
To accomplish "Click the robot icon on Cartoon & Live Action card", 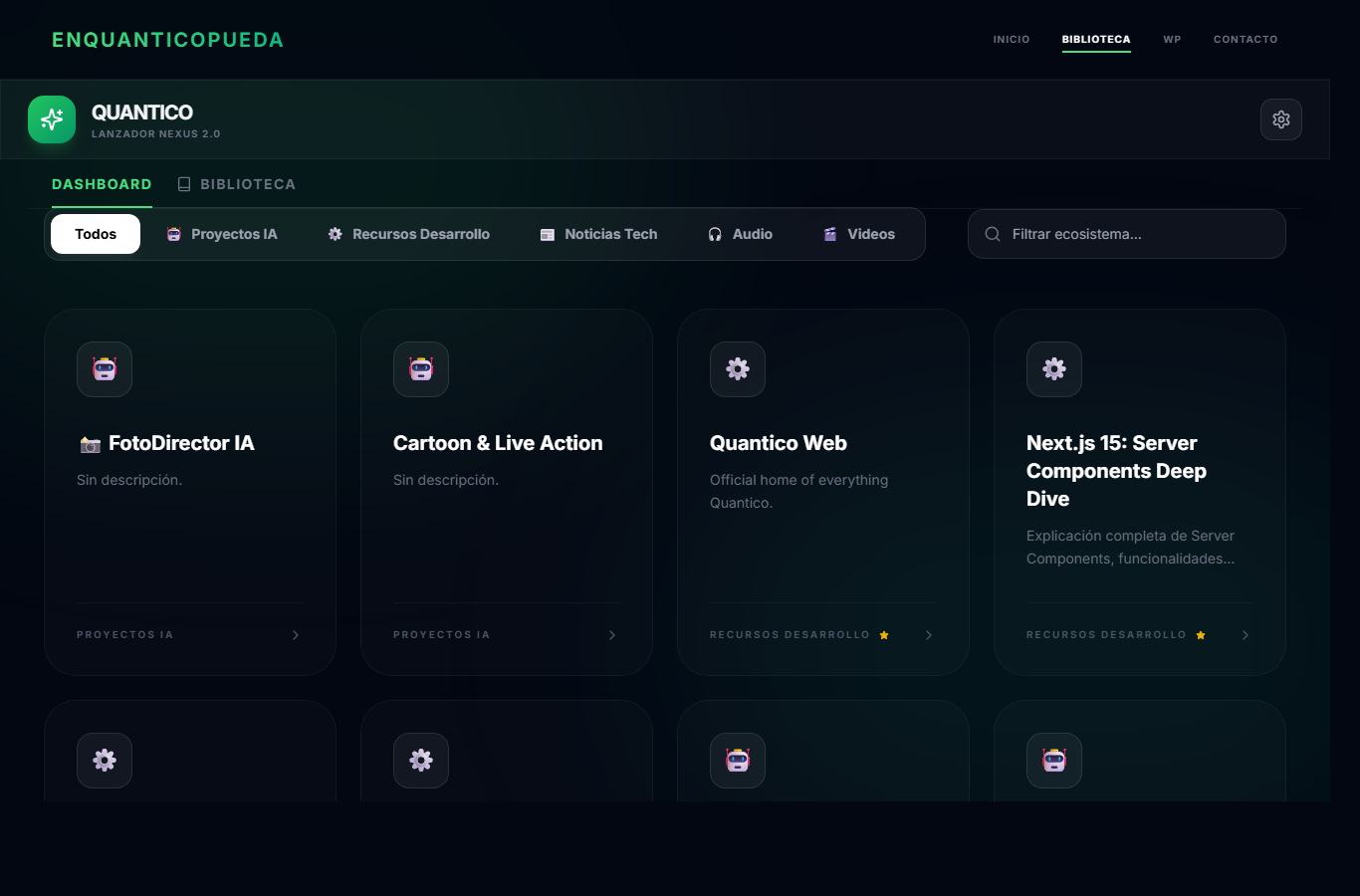I will pos(421,369).
